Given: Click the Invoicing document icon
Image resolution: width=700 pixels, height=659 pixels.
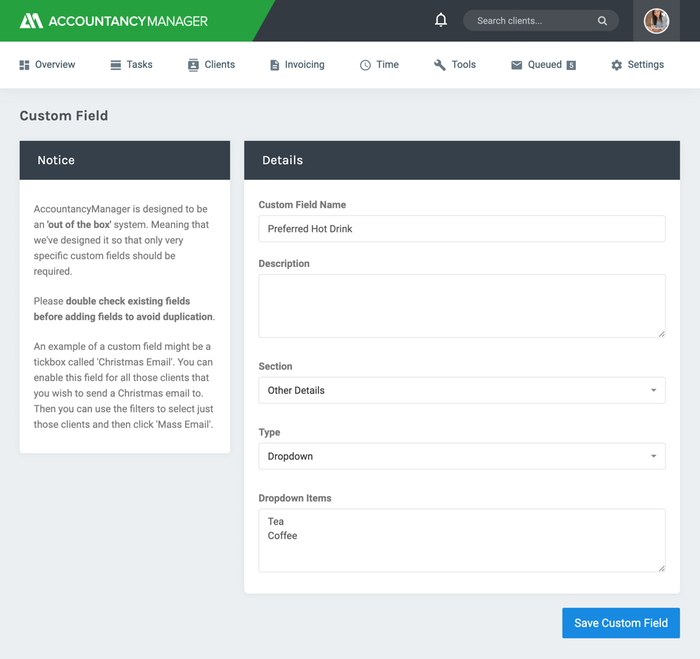Looking at the screenshot, I should pos(274,65).
